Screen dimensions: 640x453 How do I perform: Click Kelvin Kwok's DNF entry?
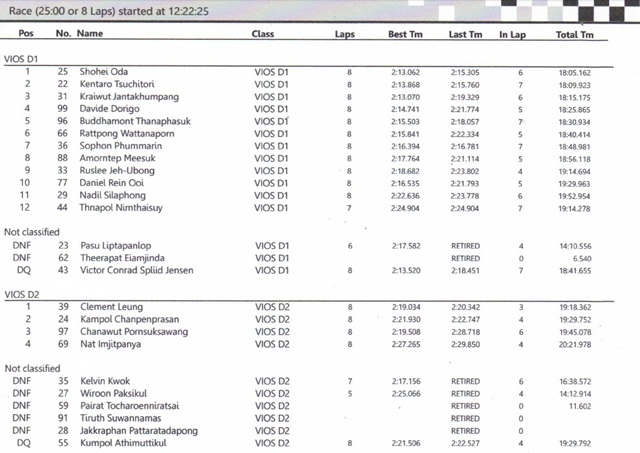(x=107, y=381)
